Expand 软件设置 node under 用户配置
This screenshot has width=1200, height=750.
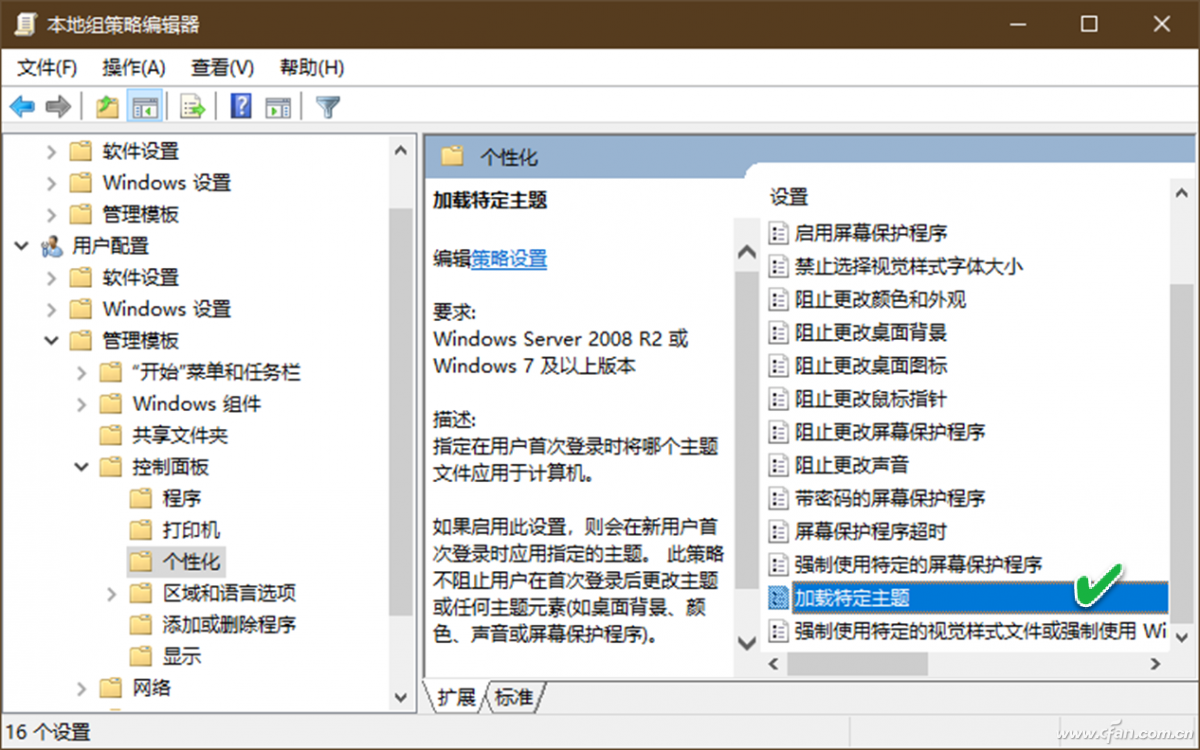pos(52,278)
